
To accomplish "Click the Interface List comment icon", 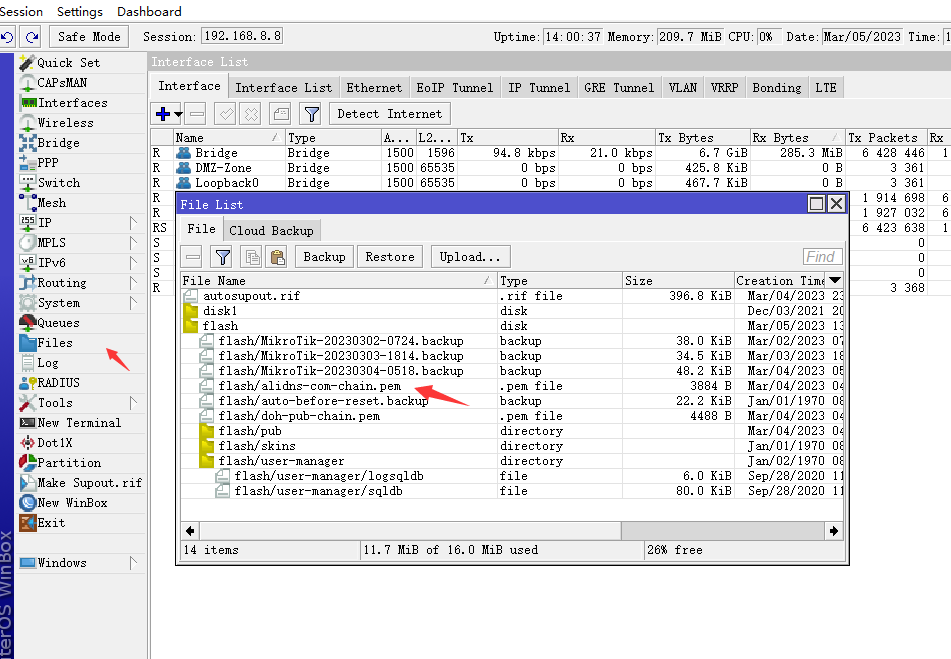I will (281, 114).
